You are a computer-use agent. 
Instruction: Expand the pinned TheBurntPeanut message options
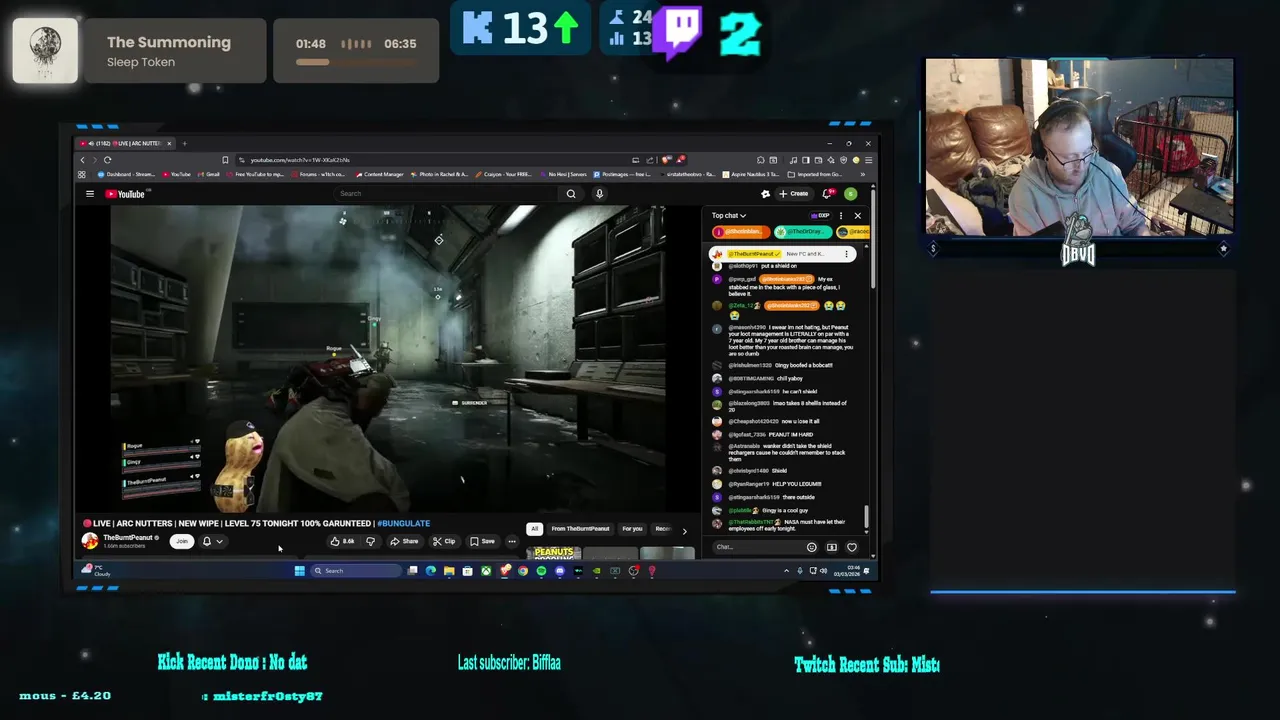tap(846, 254)
